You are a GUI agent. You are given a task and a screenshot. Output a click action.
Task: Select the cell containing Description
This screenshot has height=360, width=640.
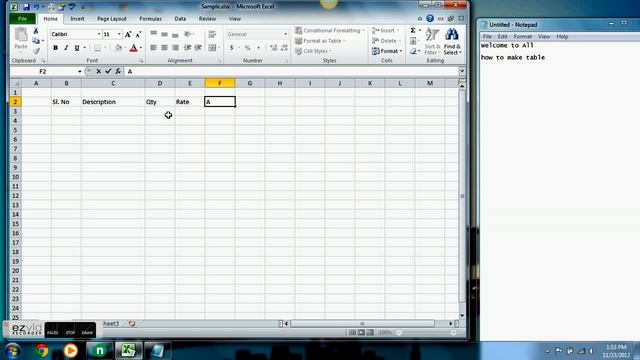113,102
